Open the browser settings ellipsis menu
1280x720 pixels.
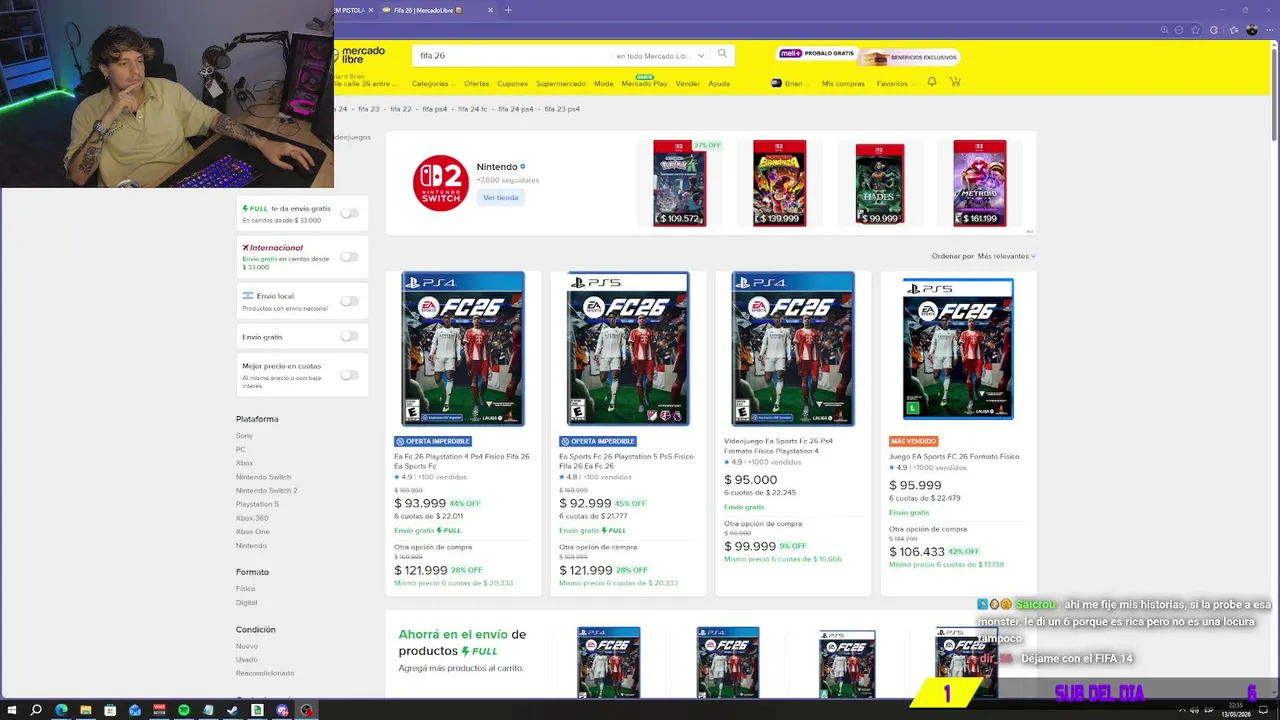coord(1268,30)
